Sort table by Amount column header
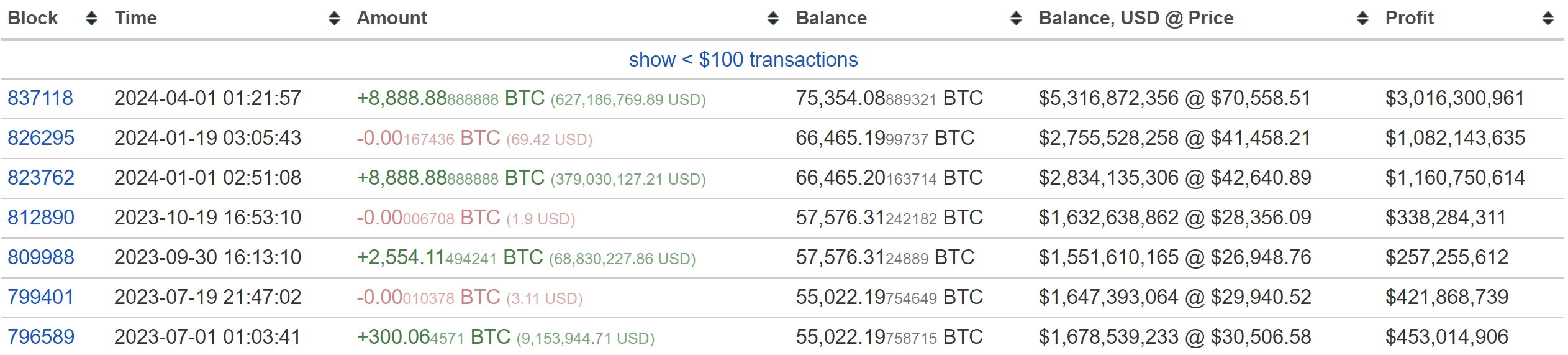This screenshot has height=355, width=1568. 392,18
